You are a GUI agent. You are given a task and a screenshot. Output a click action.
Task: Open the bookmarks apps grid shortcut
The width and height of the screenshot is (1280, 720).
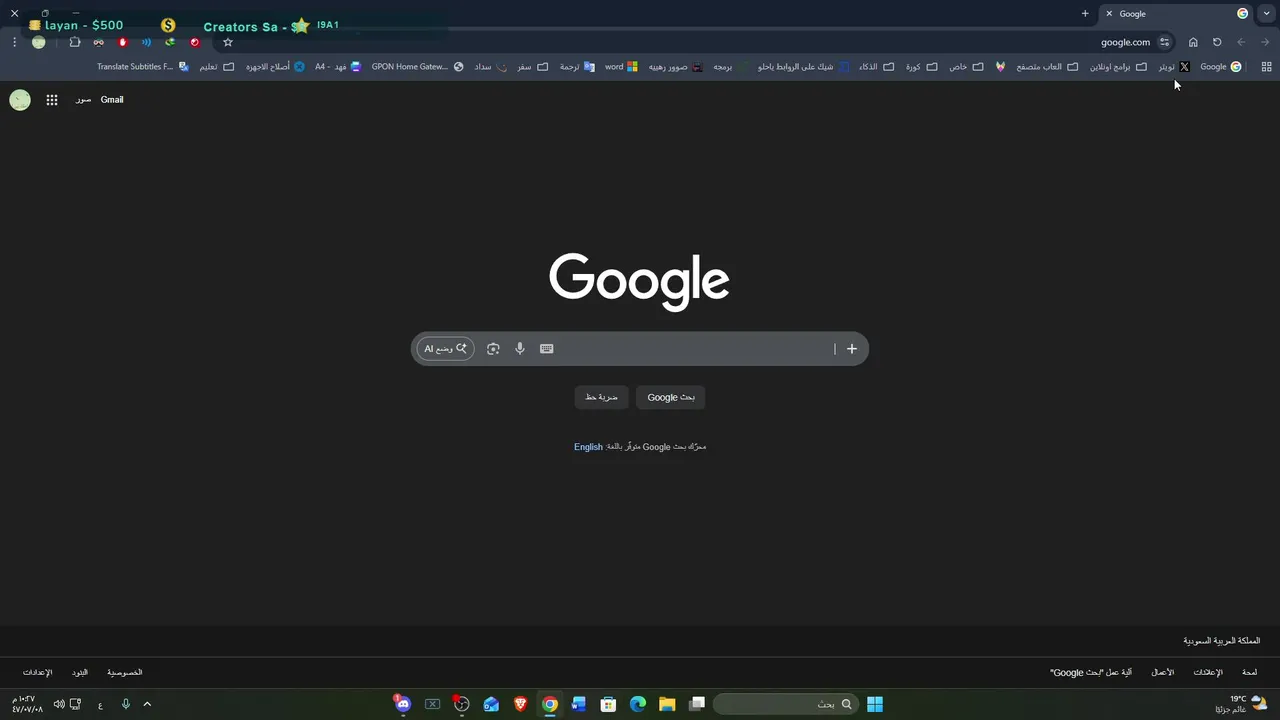[1267, 67]
